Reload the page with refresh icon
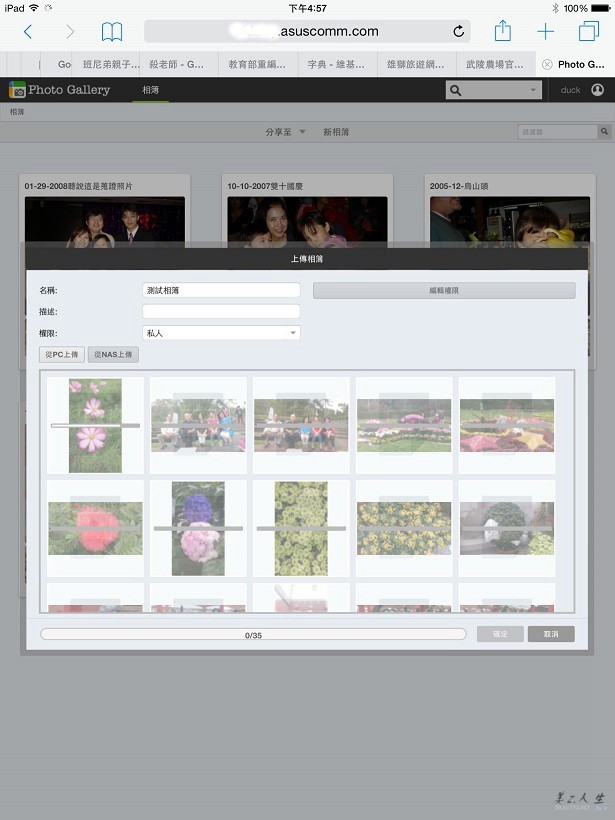Image resolution: width=615 pixels, height=820 pixels. [x=459, y=32]
